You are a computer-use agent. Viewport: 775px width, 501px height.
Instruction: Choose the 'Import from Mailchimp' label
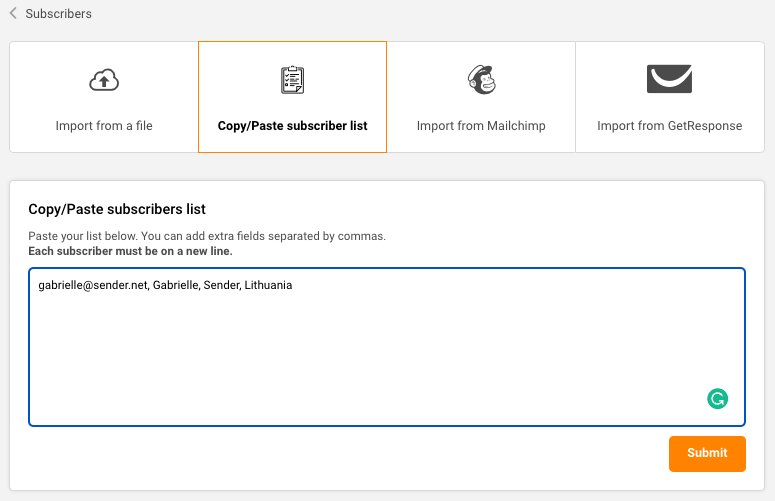pos(481,126)
